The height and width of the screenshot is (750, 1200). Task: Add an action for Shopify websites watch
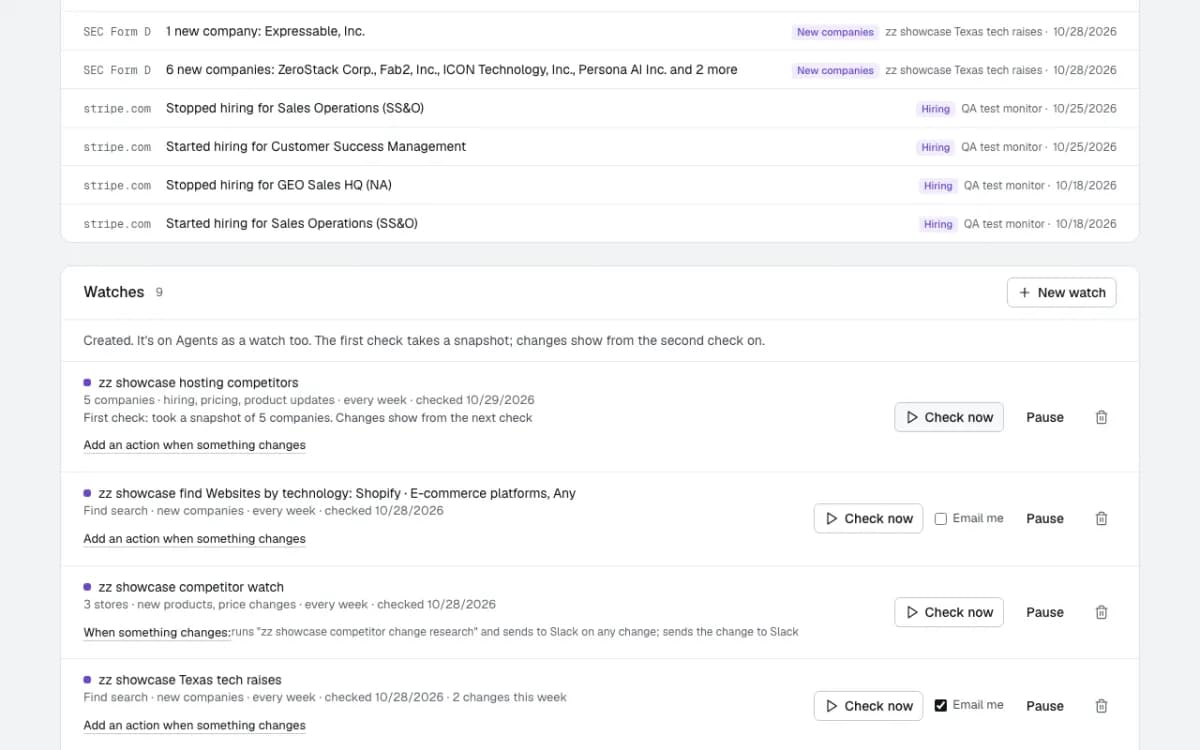(195, 539)
